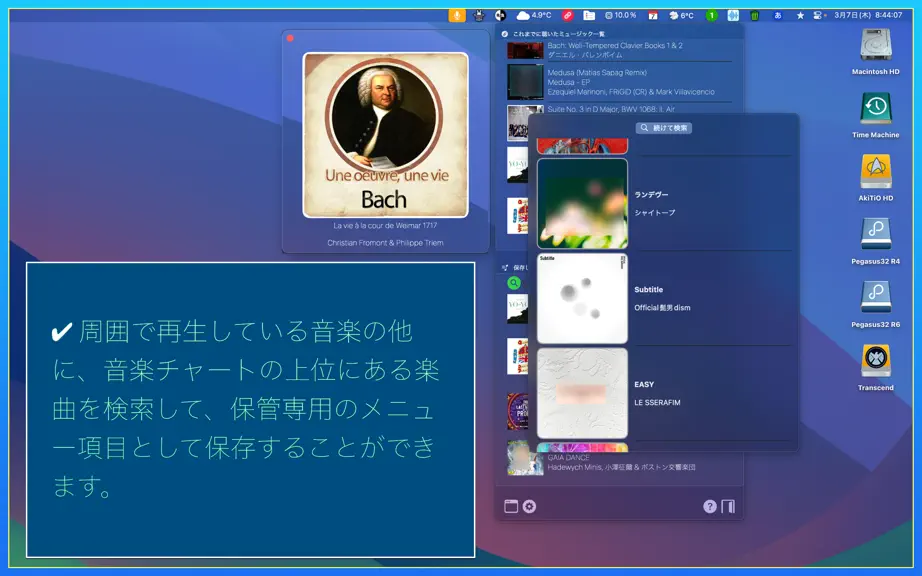Open the cloud 4.9°C weather menu item
The image size is (922, 576).
pos(534,15)
